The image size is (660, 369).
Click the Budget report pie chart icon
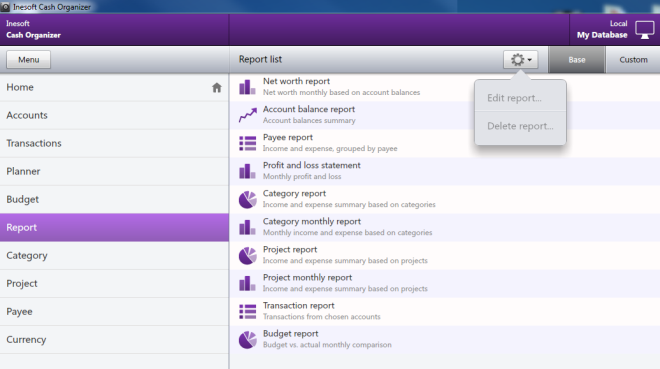click(x=248, y=340)
